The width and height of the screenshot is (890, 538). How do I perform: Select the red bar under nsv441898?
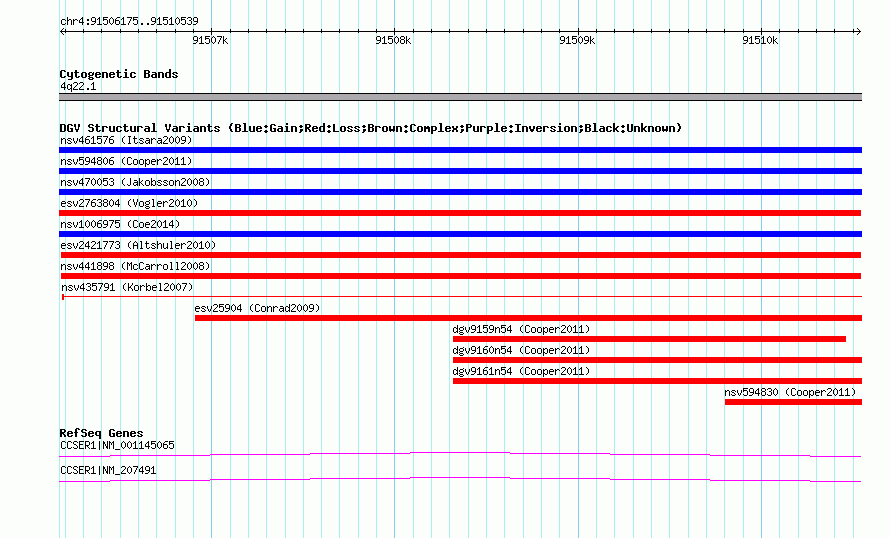(460, 276)
